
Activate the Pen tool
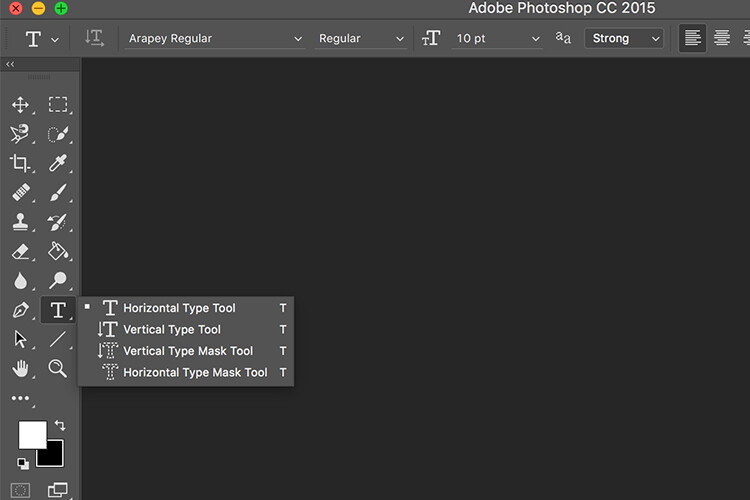20,310
